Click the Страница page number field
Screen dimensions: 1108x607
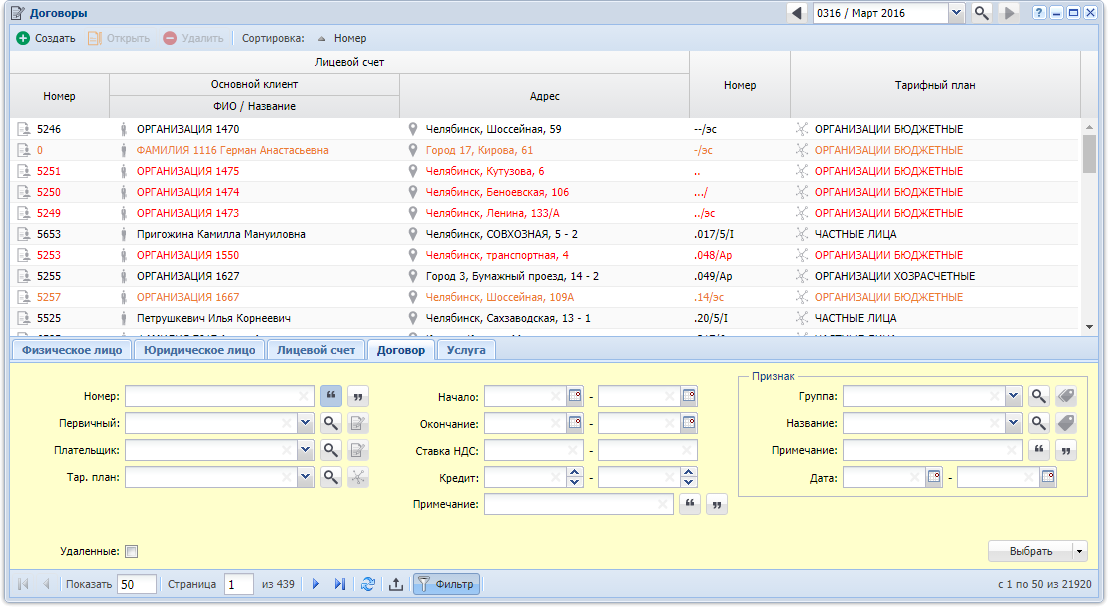pos(239,584)
